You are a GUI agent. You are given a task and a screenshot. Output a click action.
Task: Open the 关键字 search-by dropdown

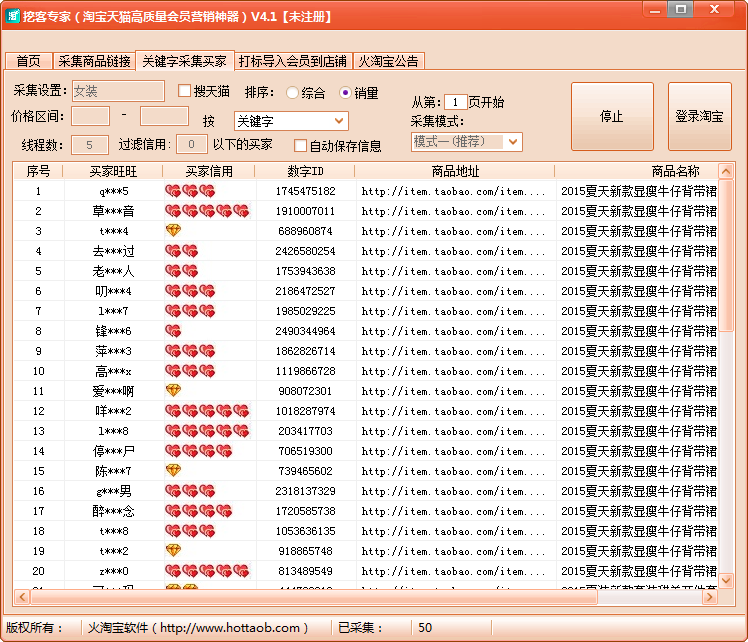291,121
